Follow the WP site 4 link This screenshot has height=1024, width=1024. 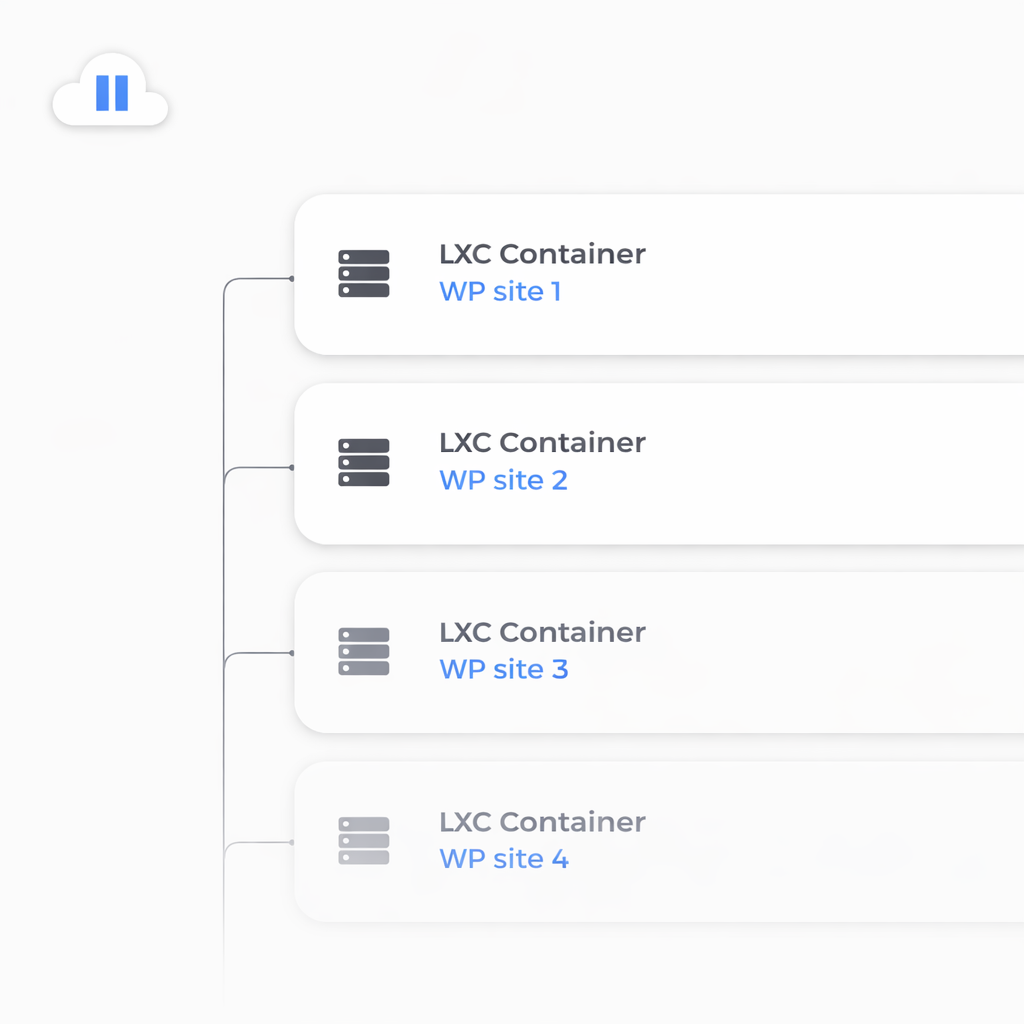[x=504, y=858]
